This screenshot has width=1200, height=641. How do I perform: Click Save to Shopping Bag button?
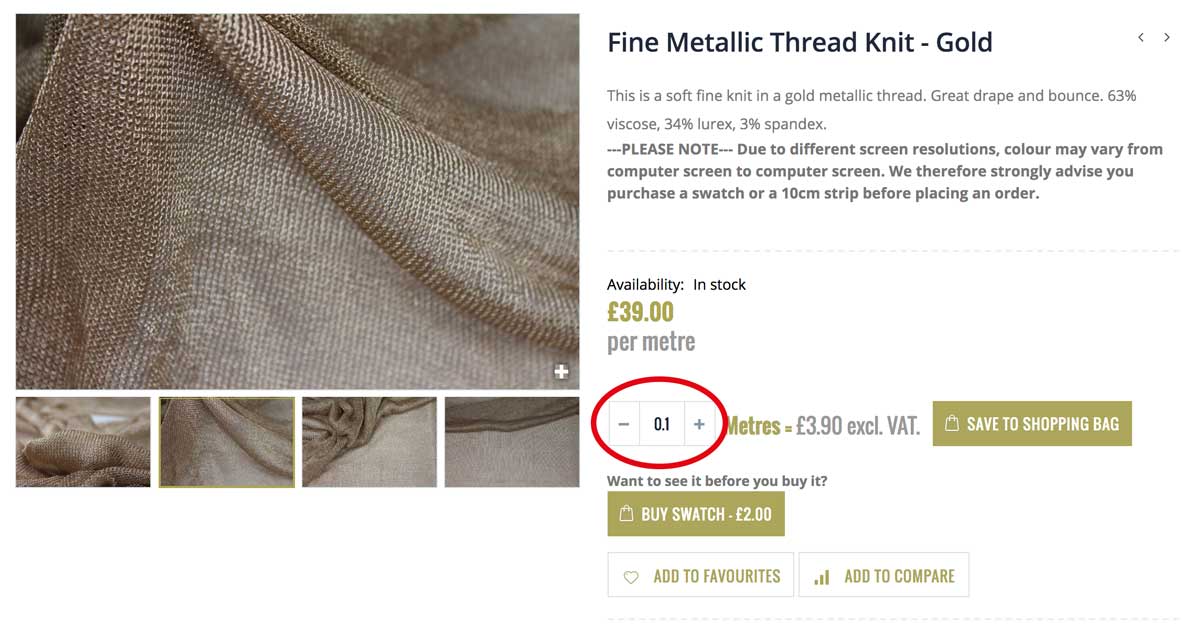1032,424
